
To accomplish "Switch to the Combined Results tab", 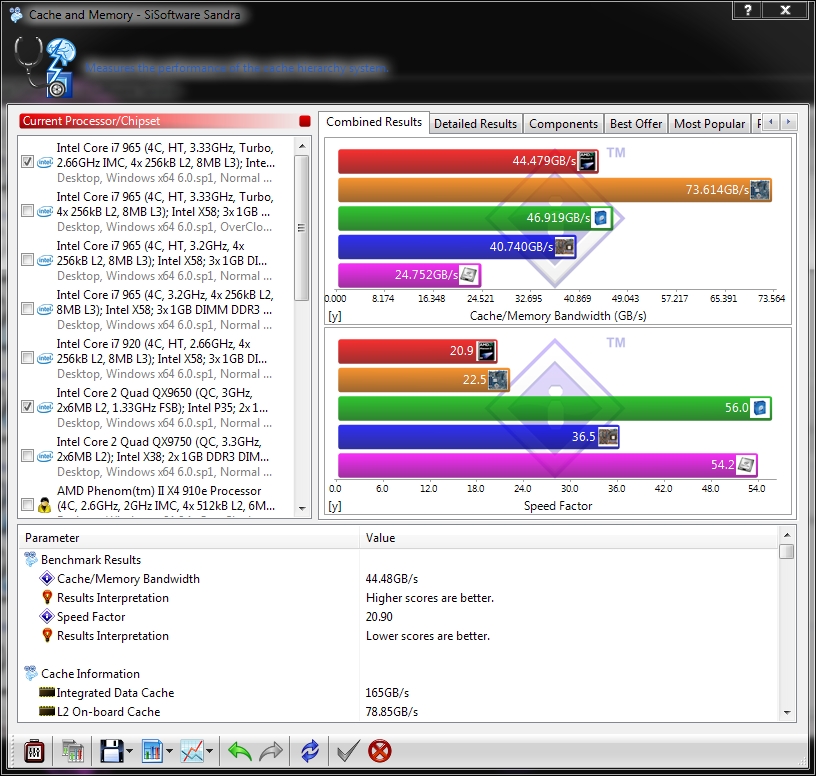I will [x=374, y=122].
